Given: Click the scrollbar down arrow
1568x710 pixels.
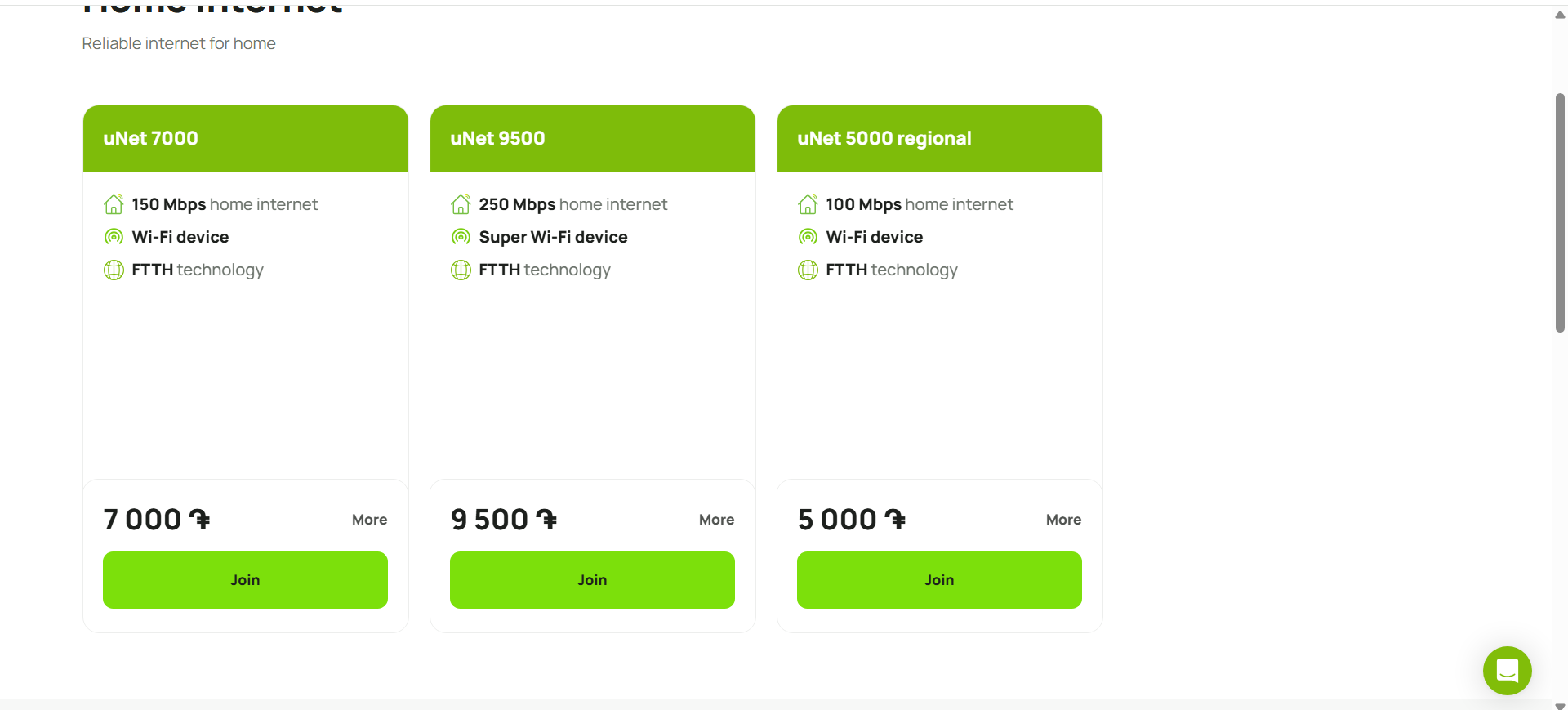Looking at the screenshot, I should coord(1560,706).
